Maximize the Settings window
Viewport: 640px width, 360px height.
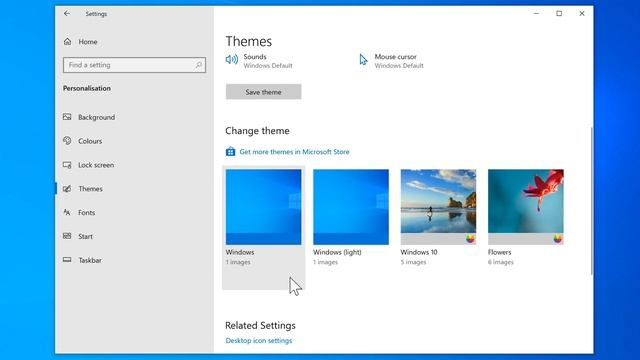pyautogui.click(x=559, y=13)
